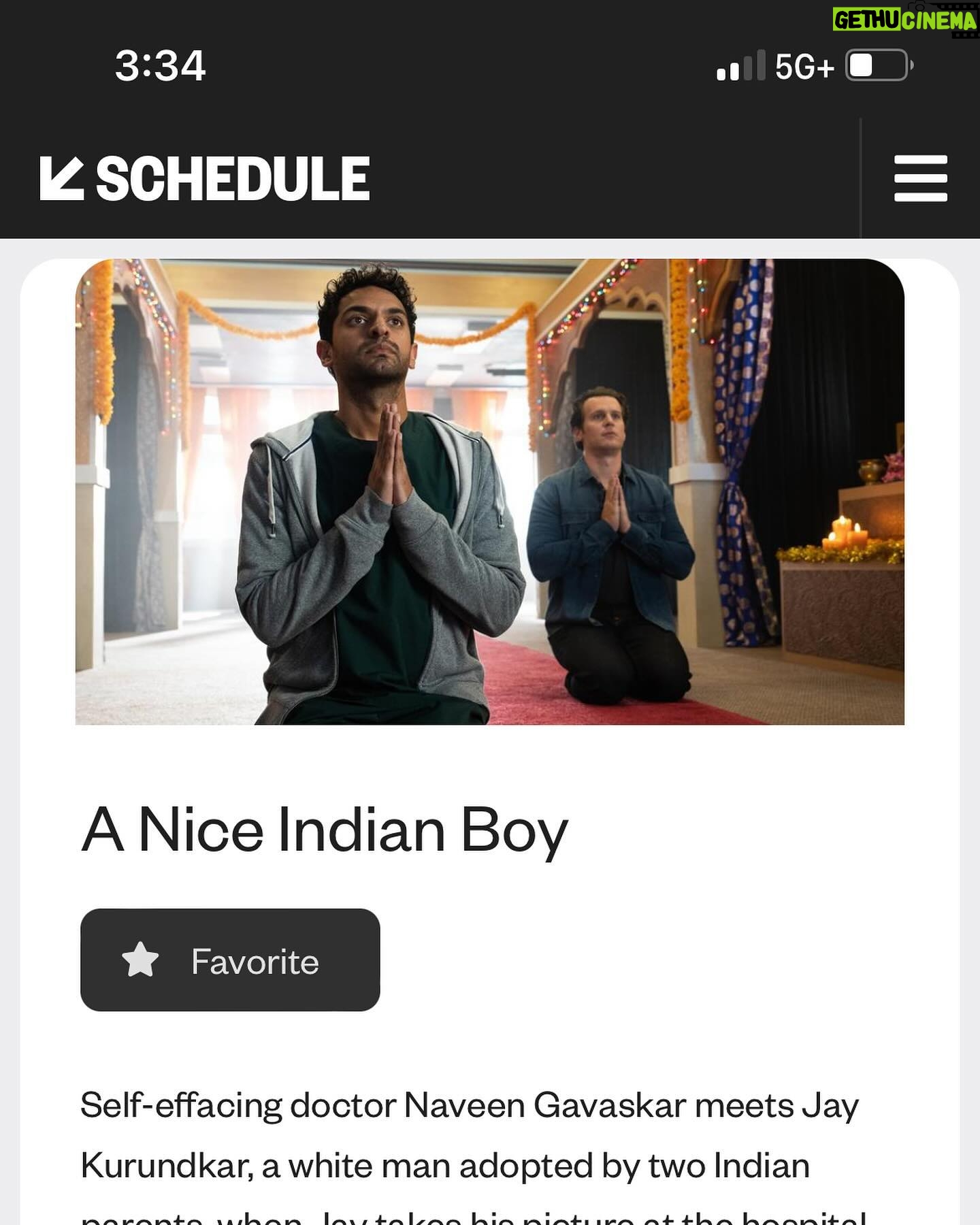
Task: Click the word Favorite label
Action: tap(255, 961)
